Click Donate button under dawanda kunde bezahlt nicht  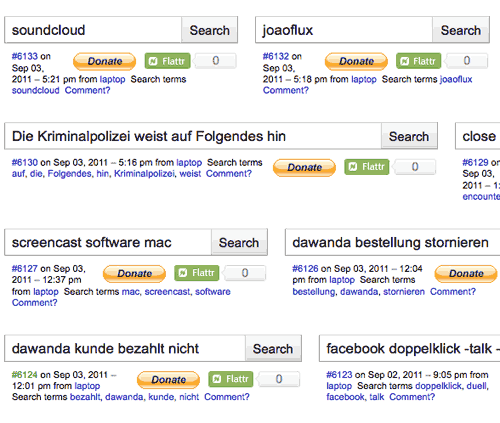(168, 380)
